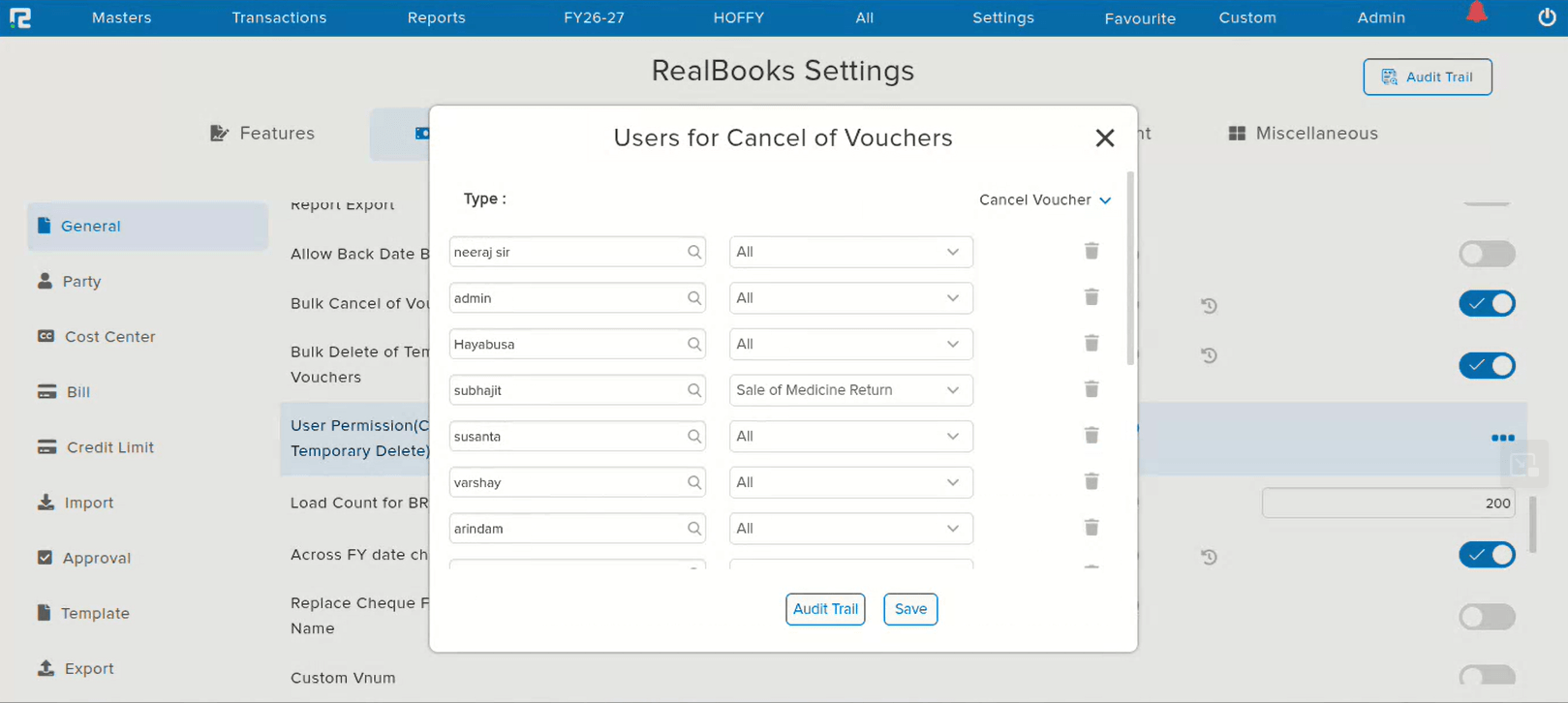Open the Masters menu
The width and height of the screenshot is (1568, 703).
click(122, 17)
